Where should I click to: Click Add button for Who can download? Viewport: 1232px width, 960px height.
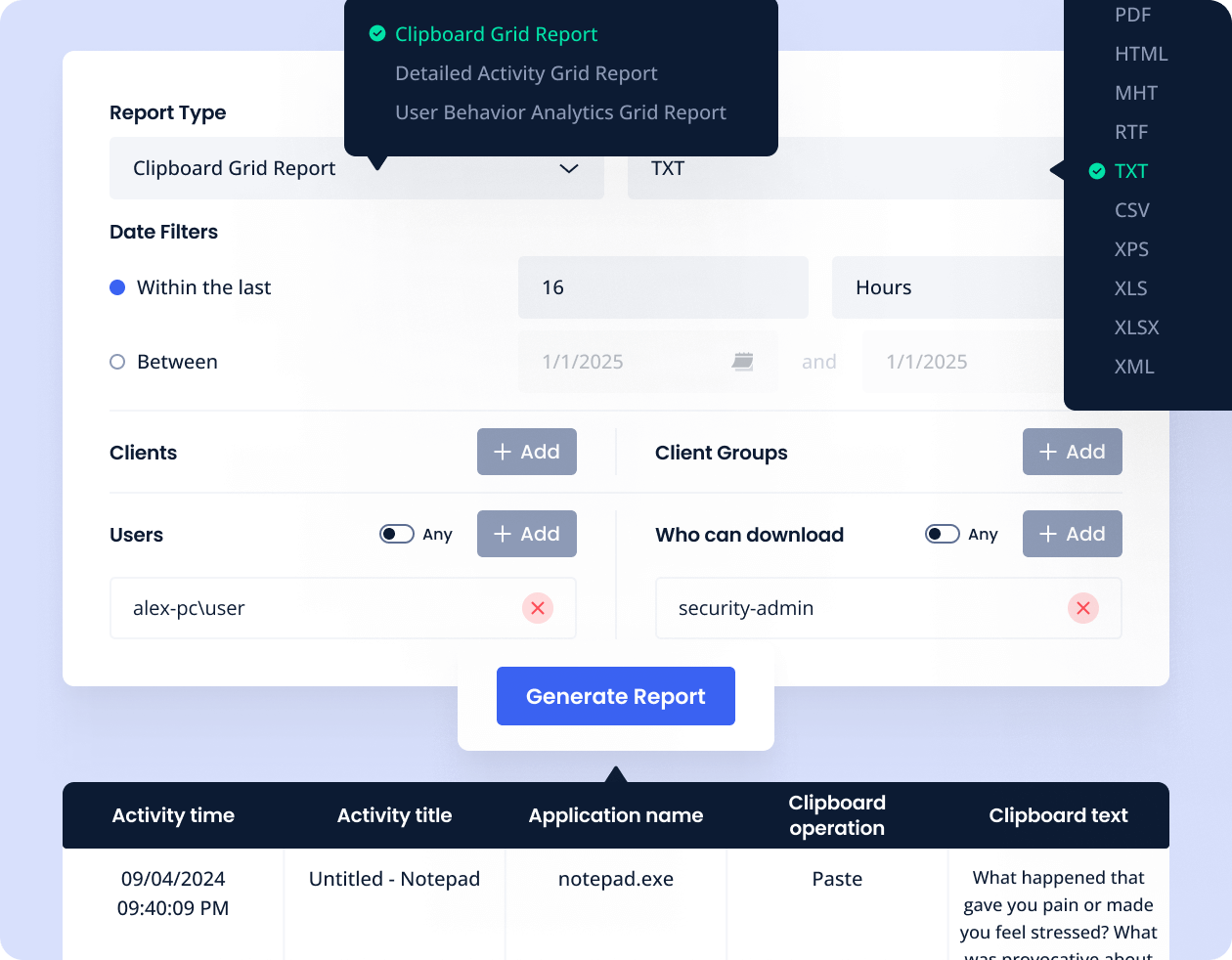[x=1073, y=534]
